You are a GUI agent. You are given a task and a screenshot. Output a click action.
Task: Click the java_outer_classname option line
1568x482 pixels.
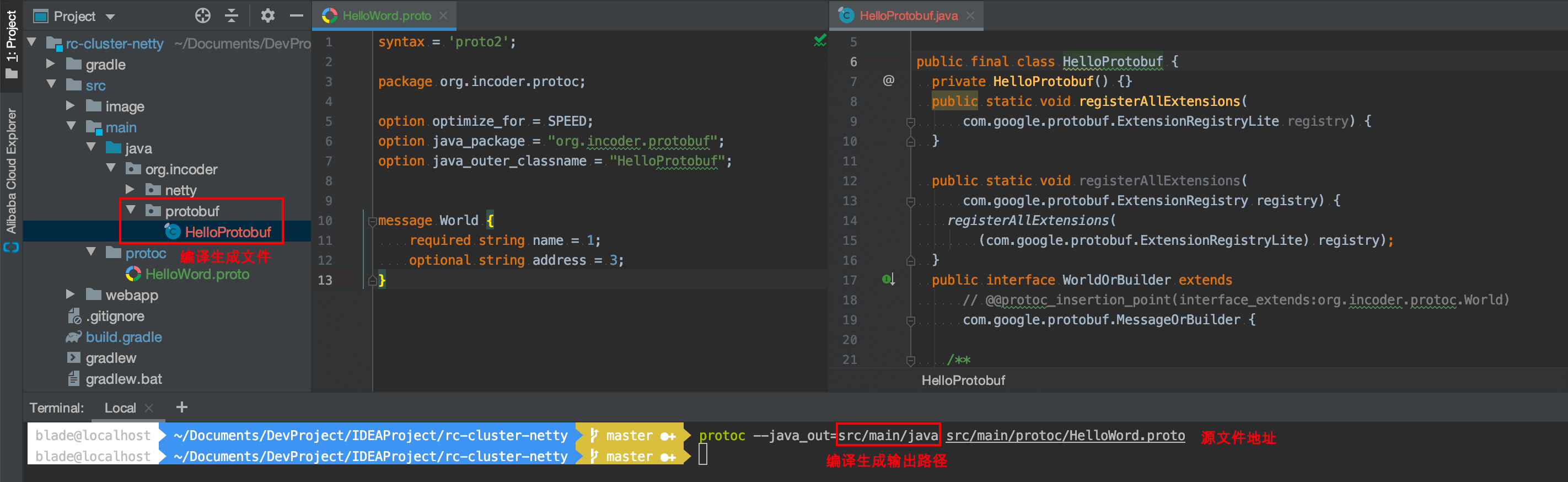555,160
